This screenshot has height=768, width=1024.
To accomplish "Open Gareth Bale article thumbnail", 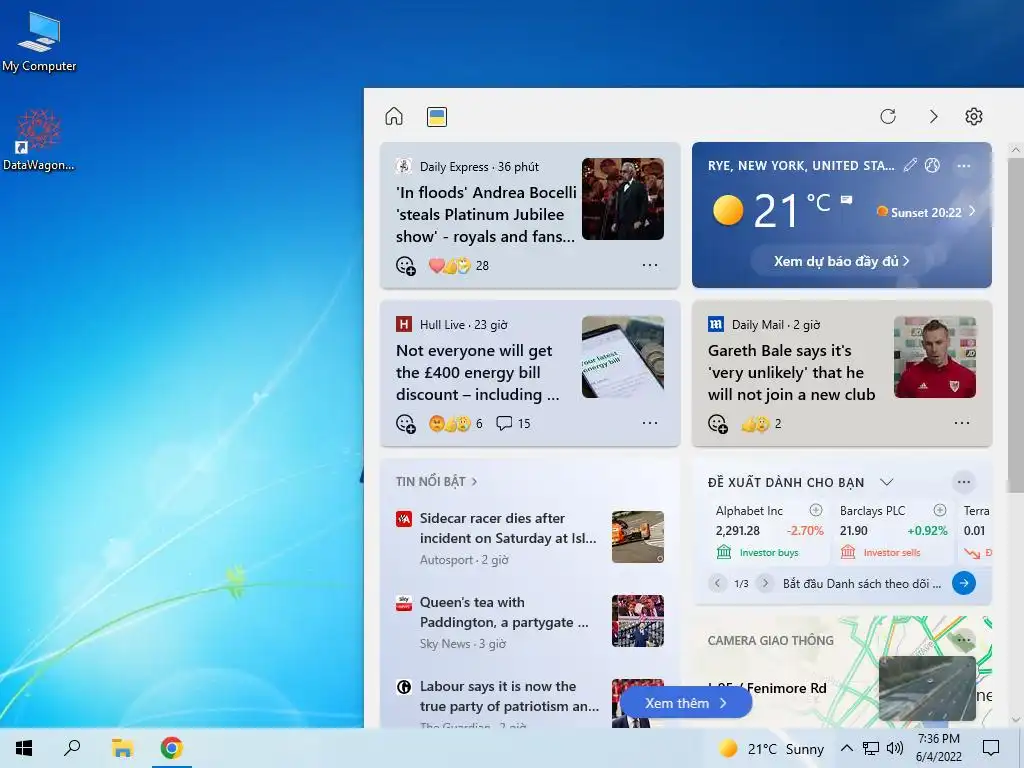I will 935,357.
